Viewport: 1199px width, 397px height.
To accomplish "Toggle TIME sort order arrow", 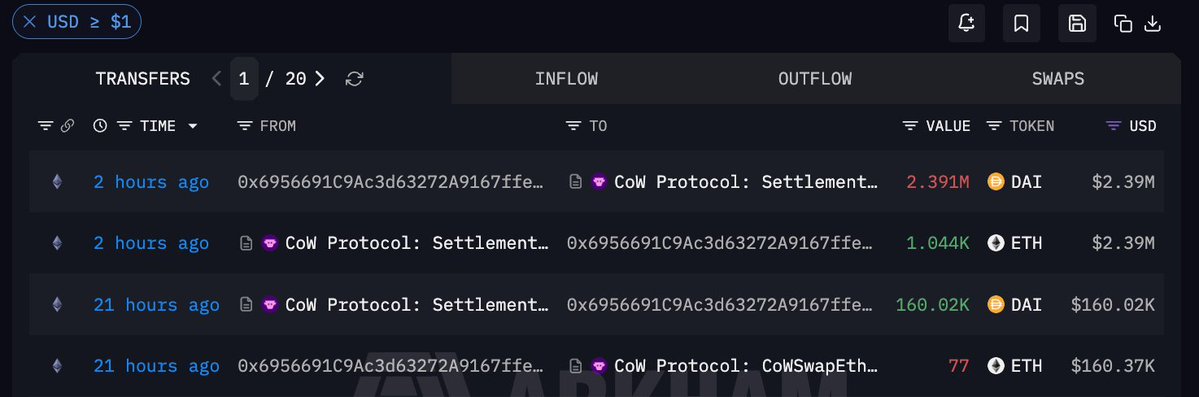I will pyautogui.click(x=193, y=125).
